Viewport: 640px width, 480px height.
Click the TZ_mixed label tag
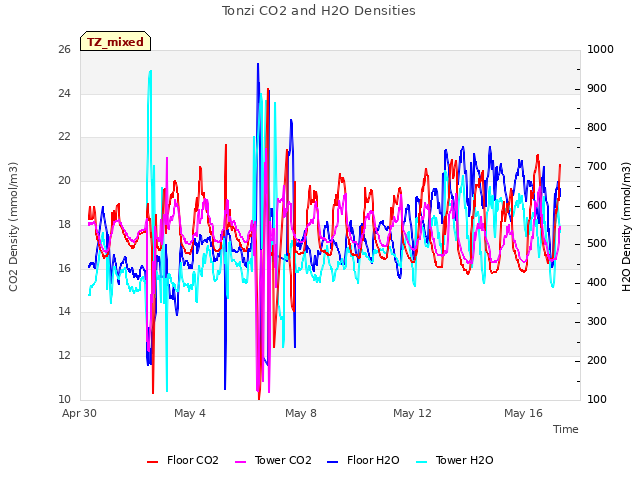click(x=116, y=41)
